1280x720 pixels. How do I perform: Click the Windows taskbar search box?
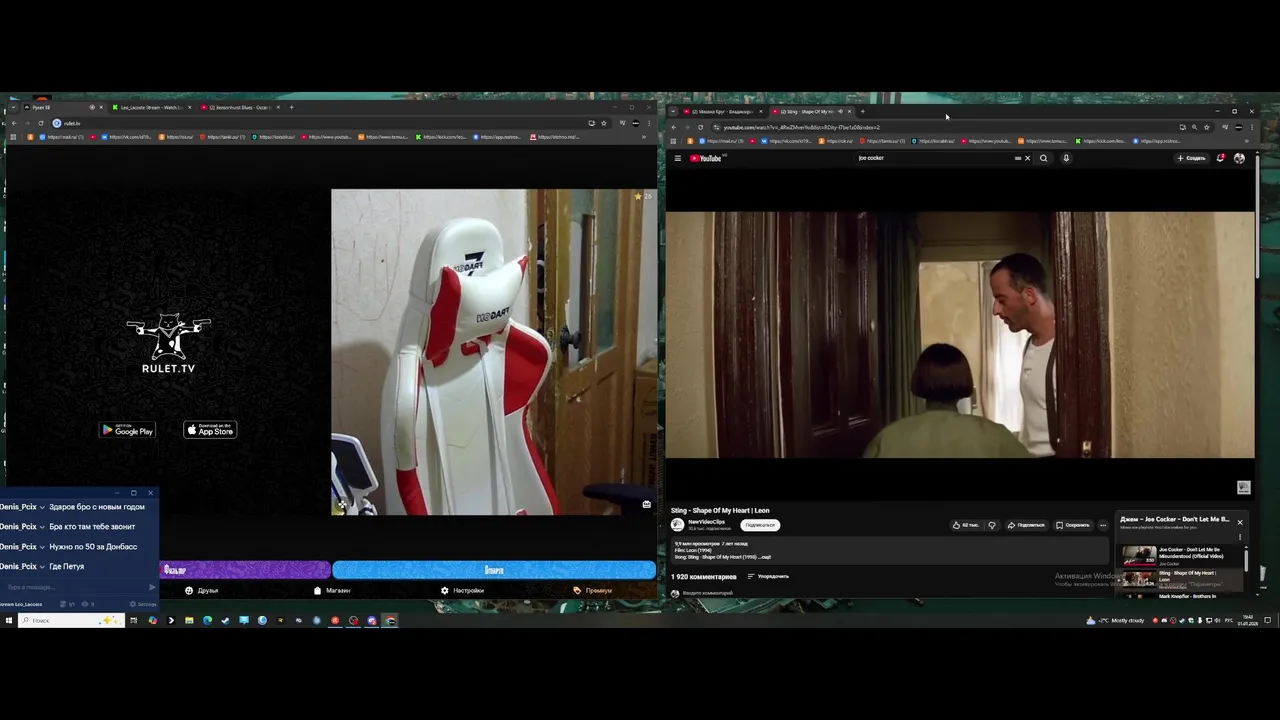[72, 620]
